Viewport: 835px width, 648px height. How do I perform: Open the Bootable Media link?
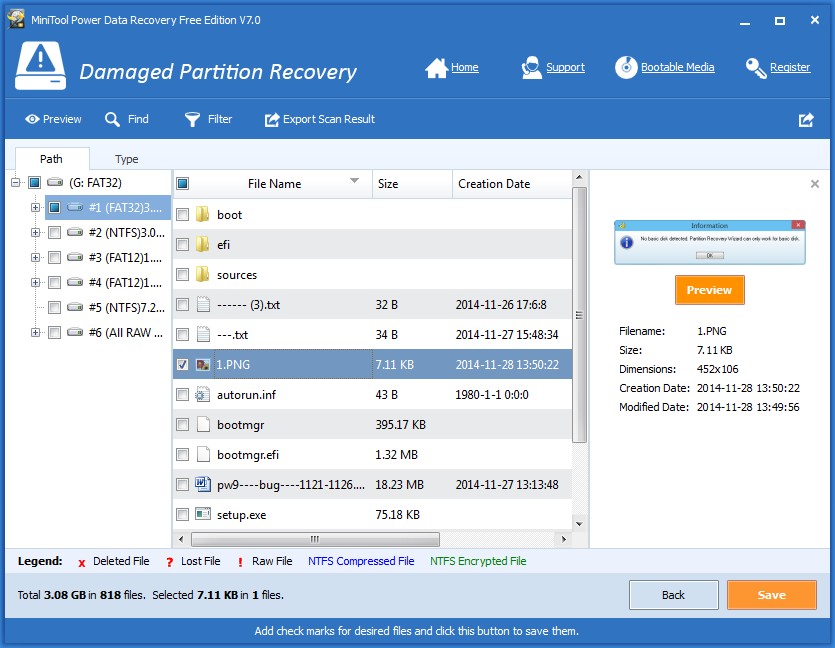pyautogui.click(x=677, y=68)
